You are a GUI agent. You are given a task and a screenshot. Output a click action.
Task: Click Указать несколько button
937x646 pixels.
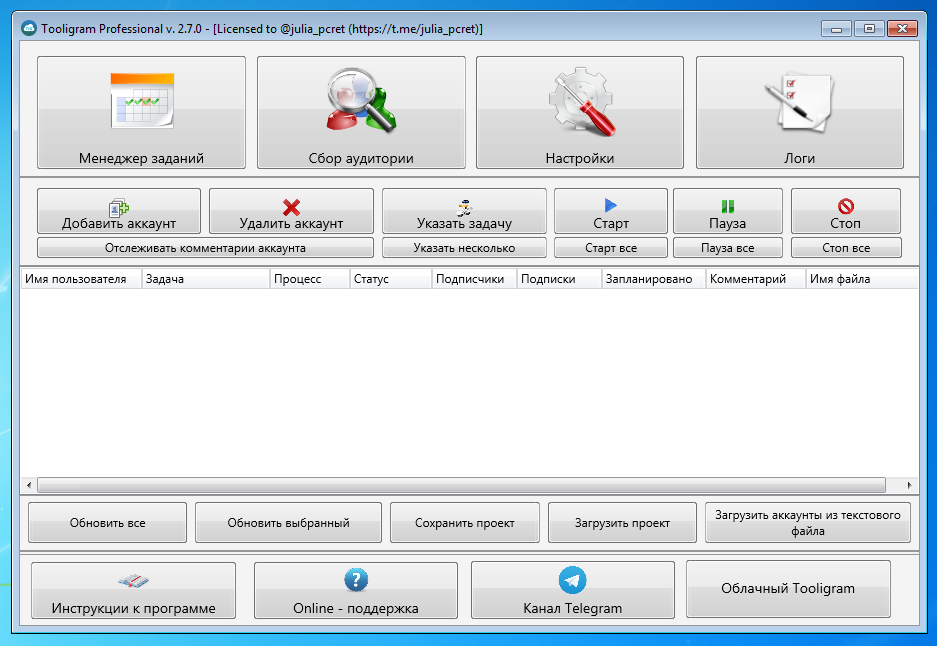(464, 247)
